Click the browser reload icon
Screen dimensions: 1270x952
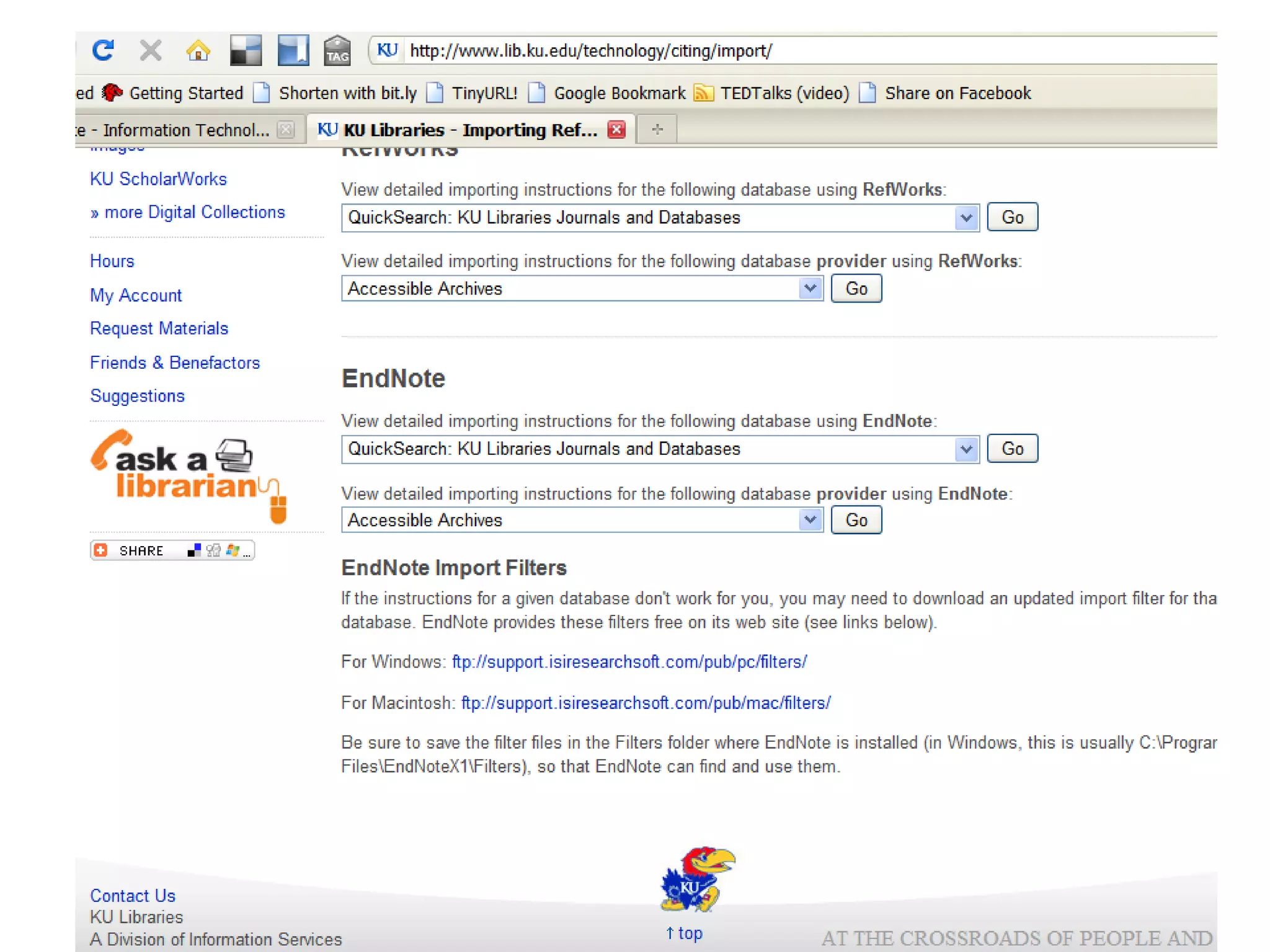[103, 50]
